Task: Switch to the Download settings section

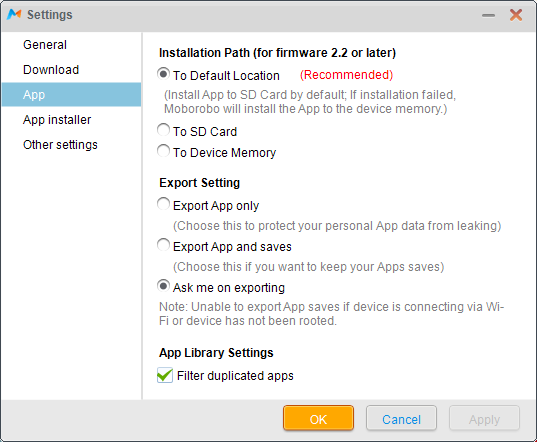Action: [51, 70]
